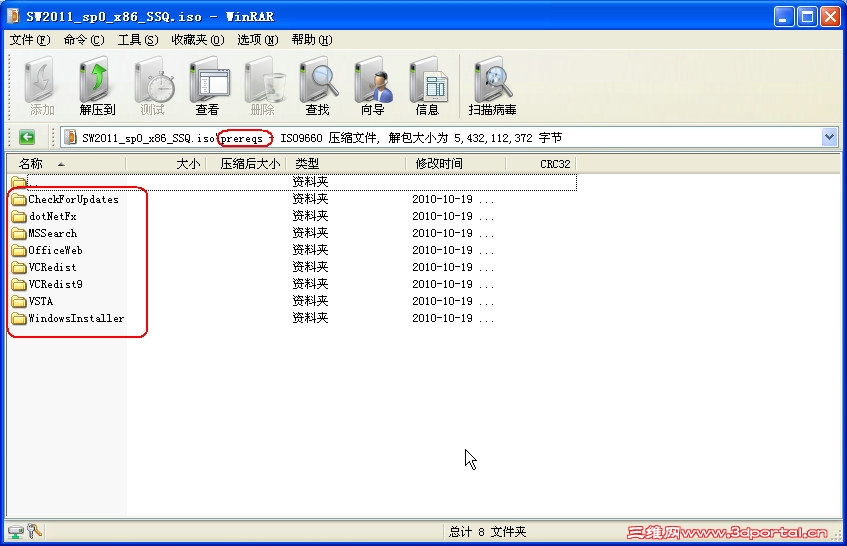Click the MSSearch folder name
The height and width of the screenshot is (546, 847).
pos(53,233)
